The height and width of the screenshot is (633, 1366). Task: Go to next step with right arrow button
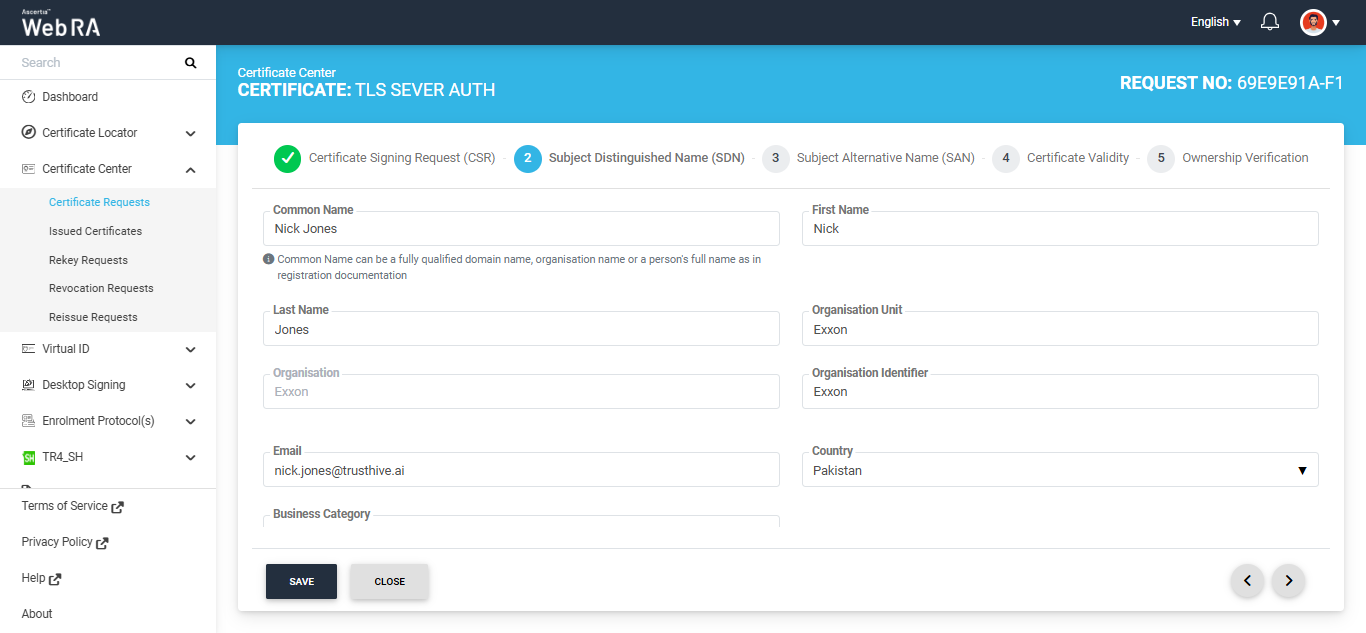(x=1289, y=580)
